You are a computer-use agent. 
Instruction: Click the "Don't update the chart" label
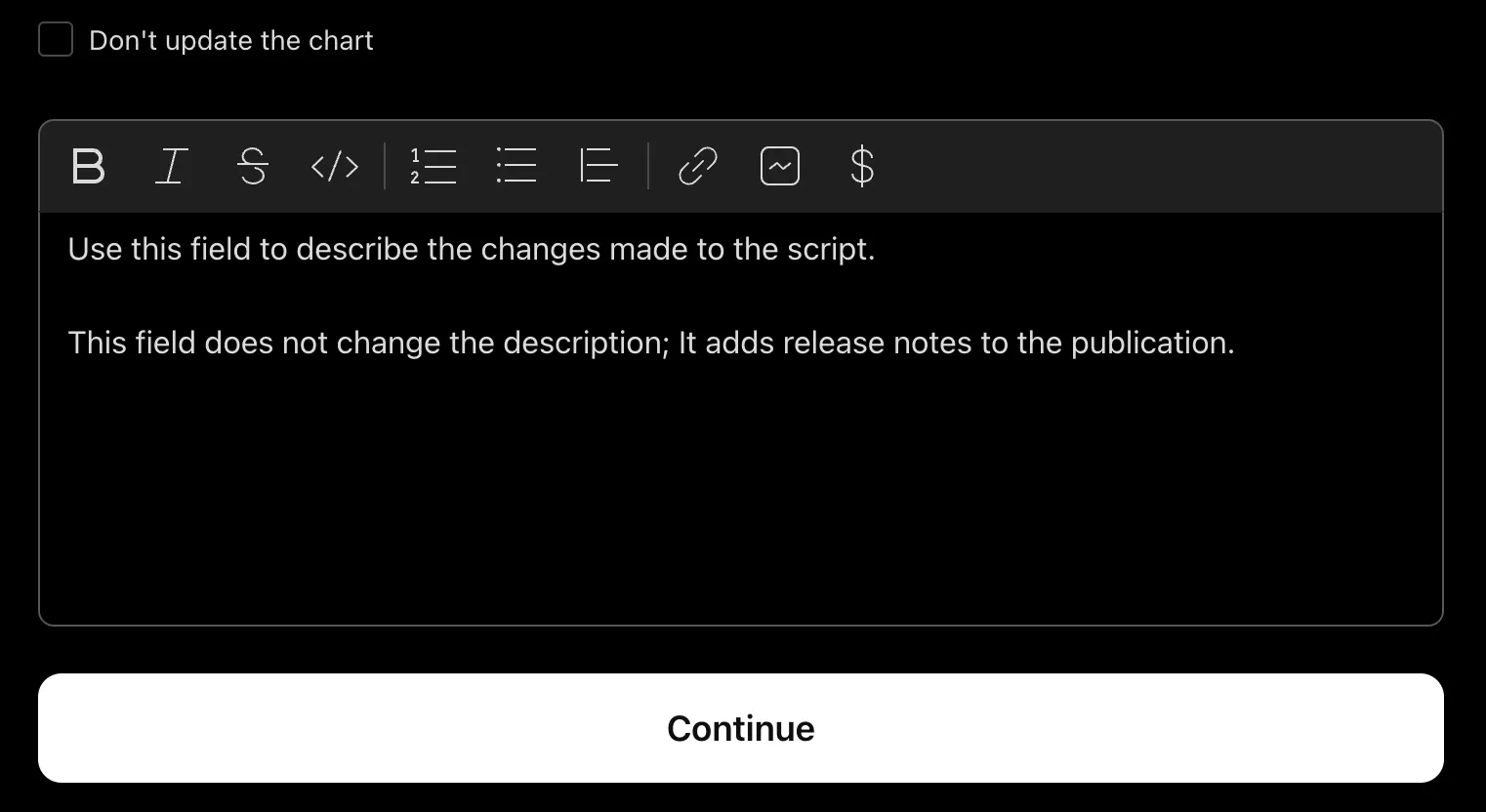[231, 41]
